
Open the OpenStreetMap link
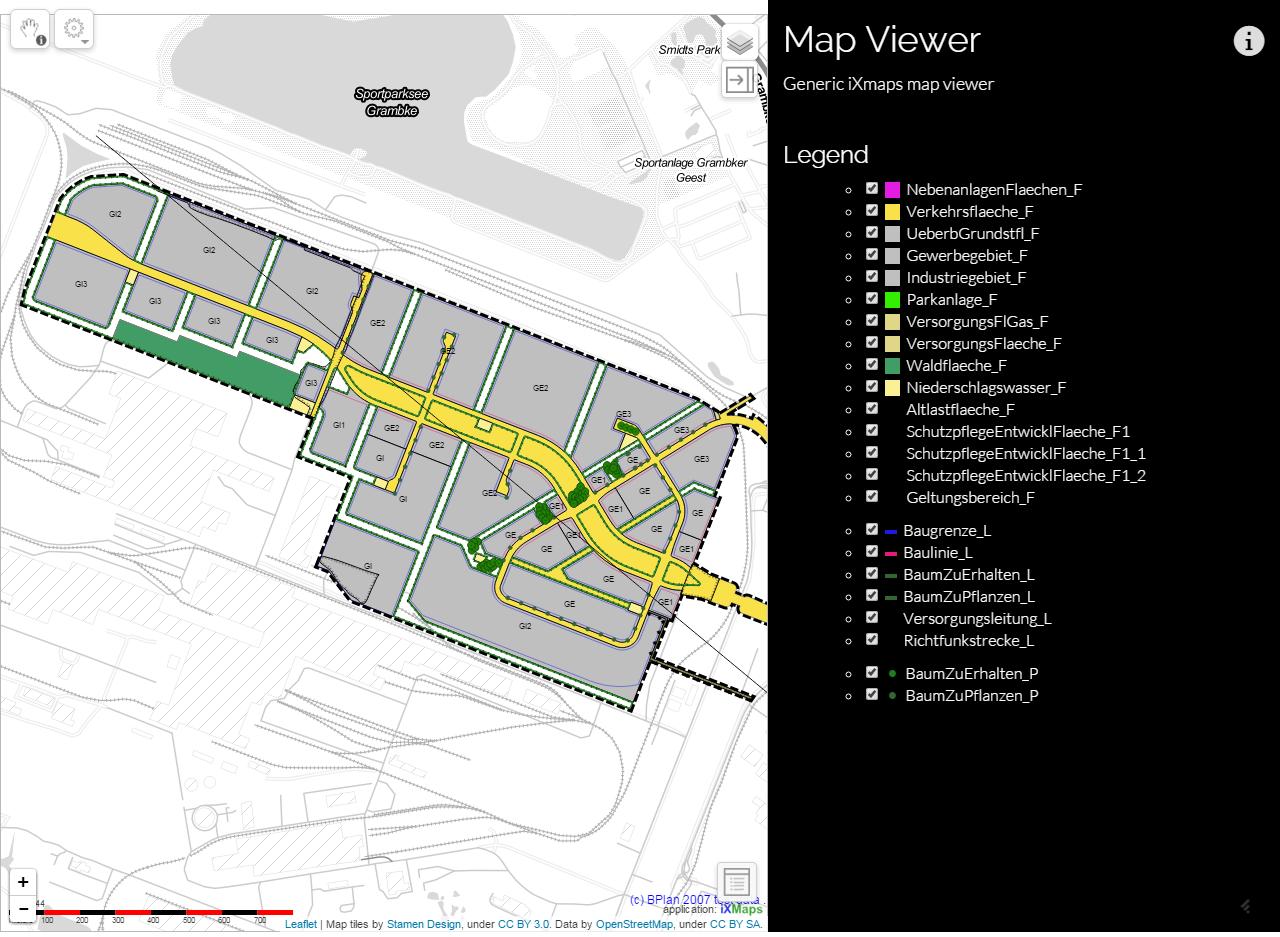(x=634, y=925)
